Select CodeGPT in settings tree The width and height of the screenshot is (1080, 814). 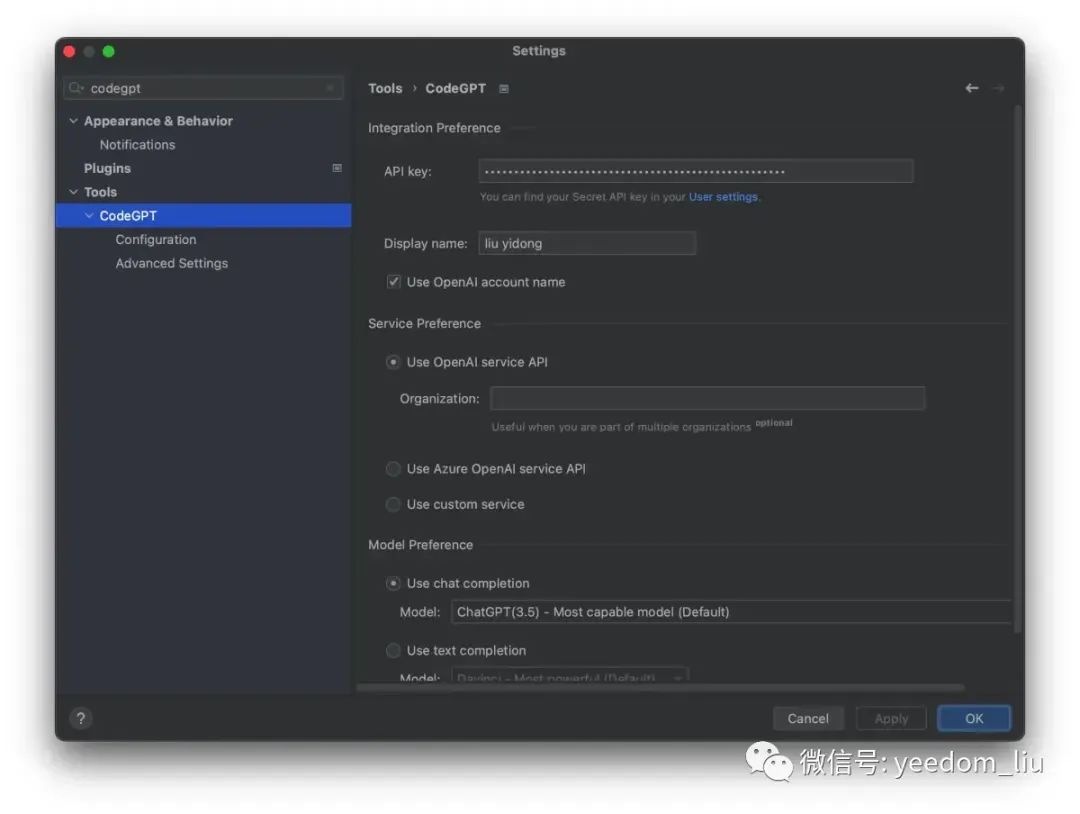[203, 216]
